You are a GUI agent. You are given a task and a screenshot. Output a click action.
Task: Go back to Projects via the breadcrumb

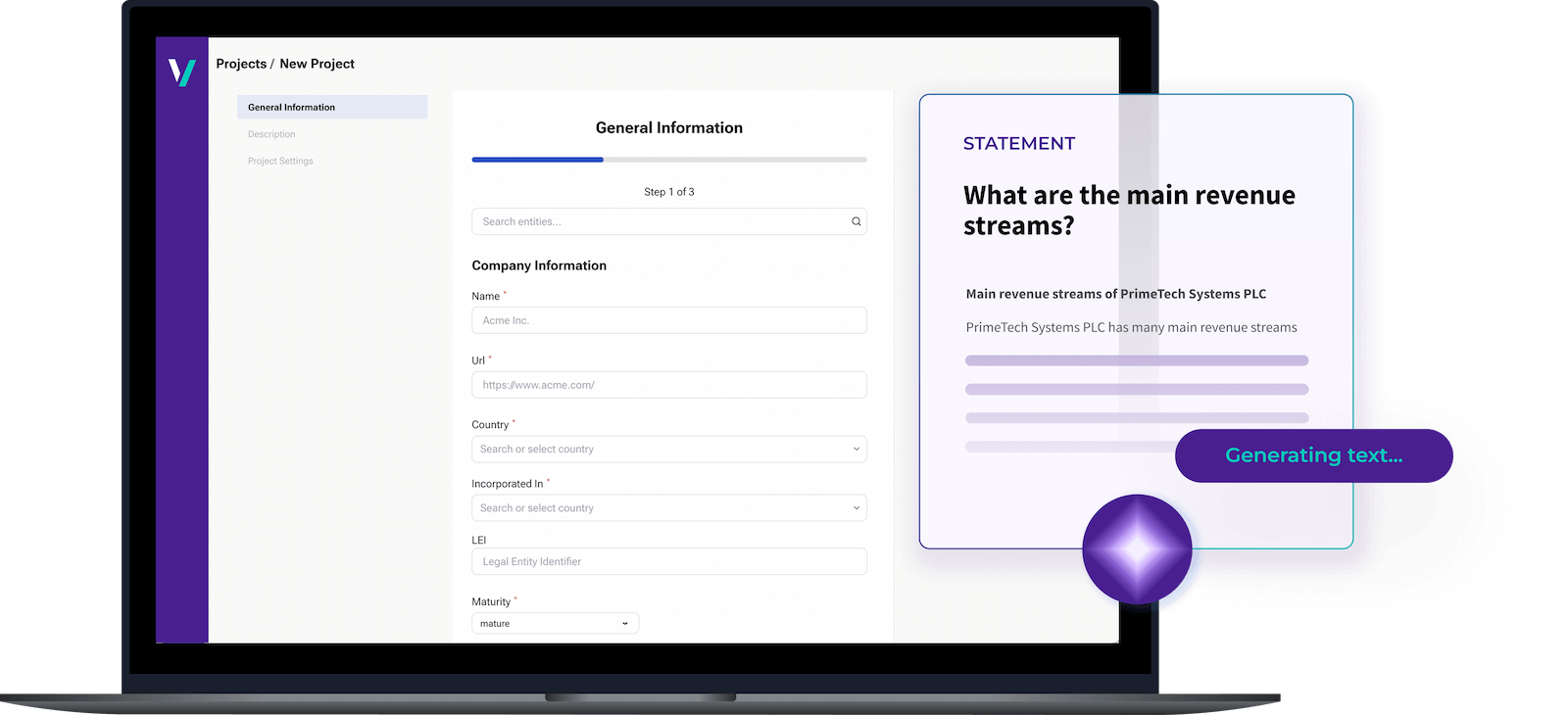point(241,64)
